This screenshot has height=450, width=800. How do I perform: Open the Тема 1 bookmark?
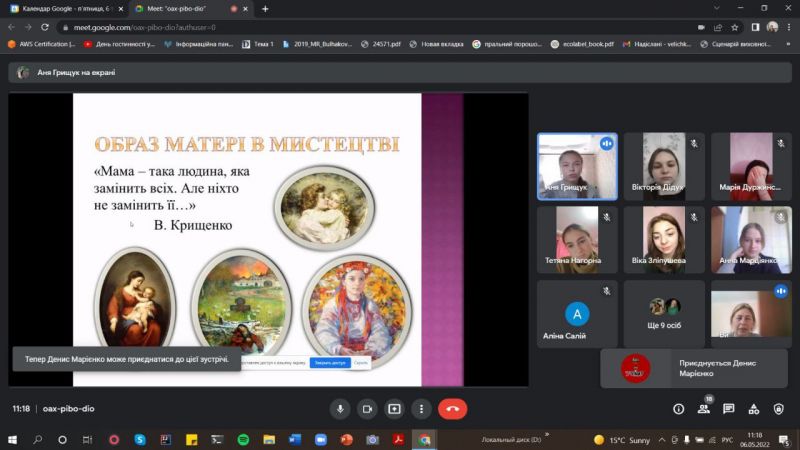click(x=258, y=44)
